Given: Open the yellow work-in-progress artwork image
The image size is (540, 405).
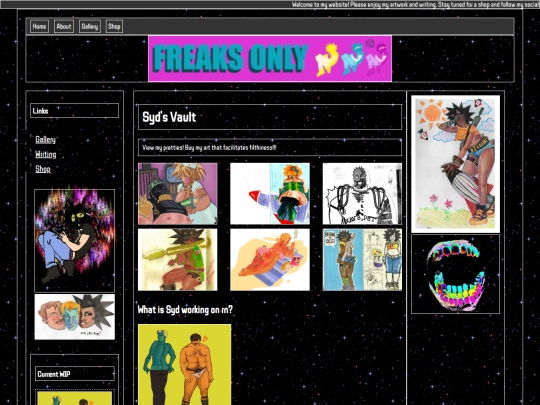Looking at the screenshot, I should click(185, 364).
